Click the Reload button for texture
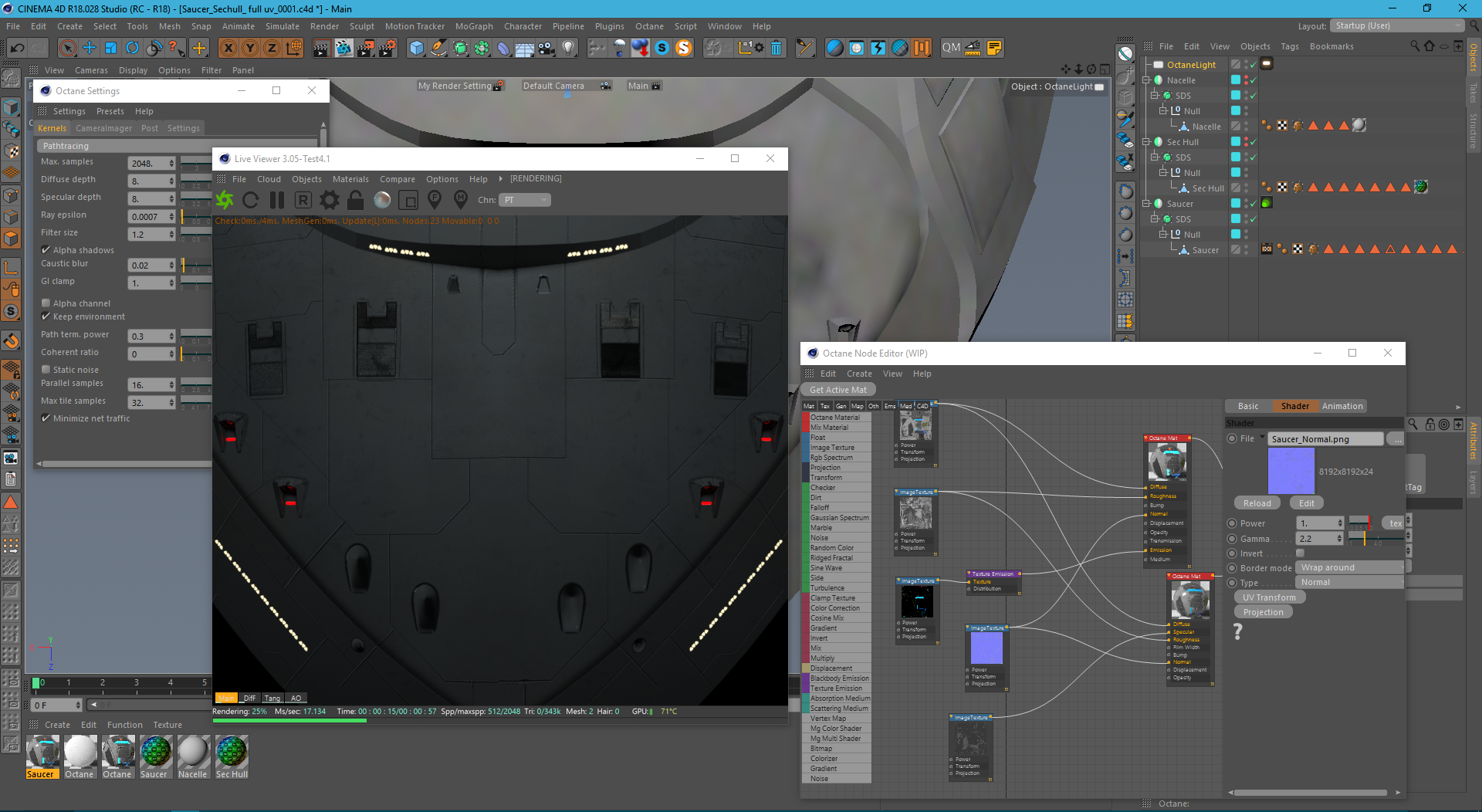Image resolution: width=1482 pixels, height=812 pixels. click(x=1257, y=503)
